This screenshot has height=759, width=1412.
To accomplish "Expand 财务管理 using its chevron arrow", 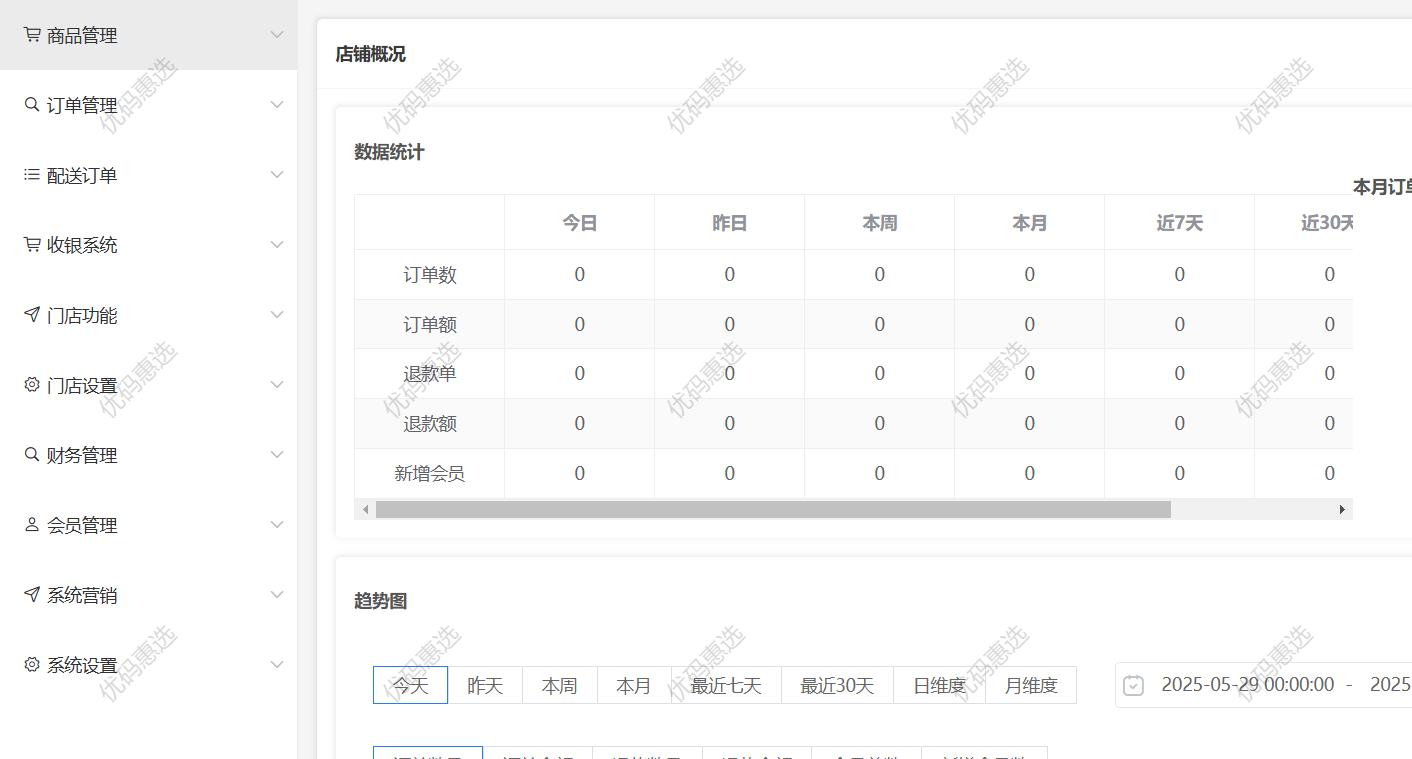I will tap(277, 455).
